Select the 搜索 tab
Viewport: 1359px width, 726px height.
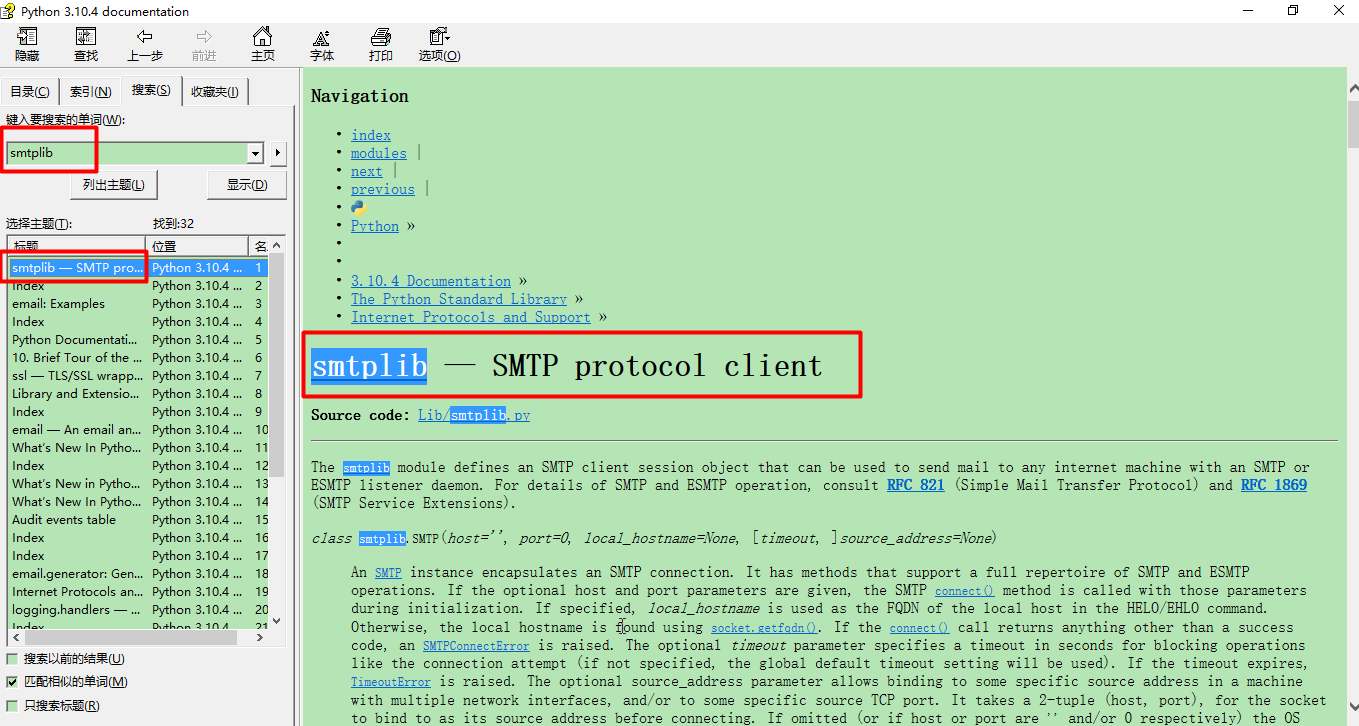151,90
